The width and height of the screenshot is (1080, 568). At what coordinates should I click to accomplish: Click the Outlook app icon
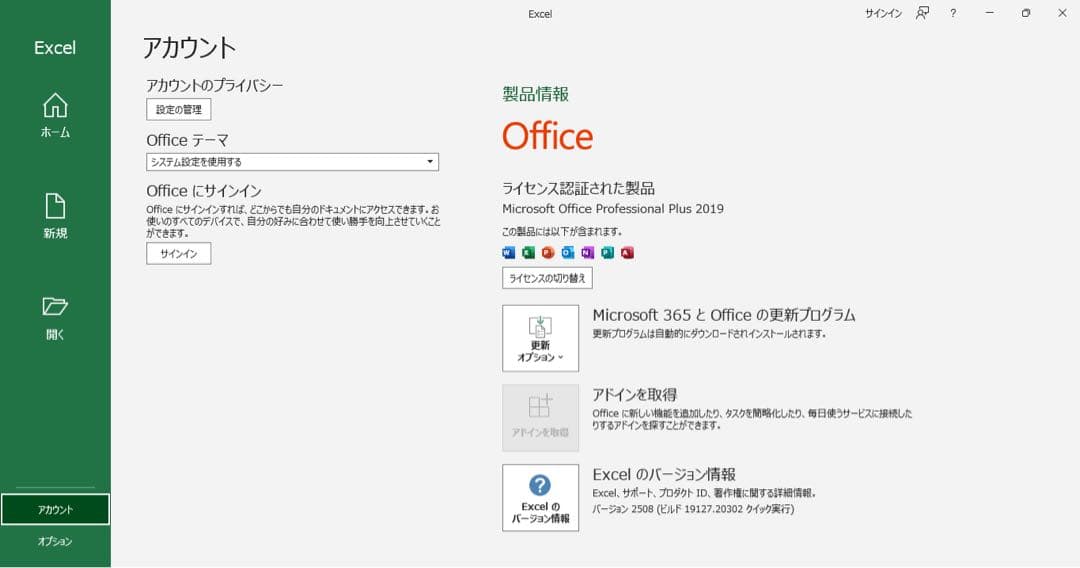(x=568, y=253)
